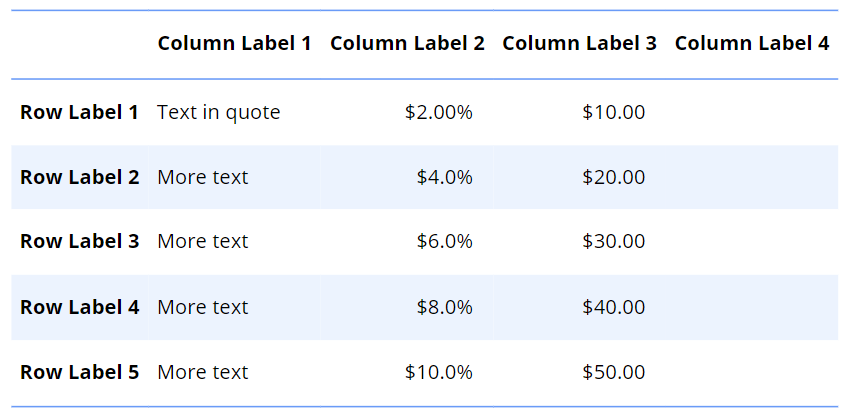Pick the $30.00 cell

(x=613, y=242)
